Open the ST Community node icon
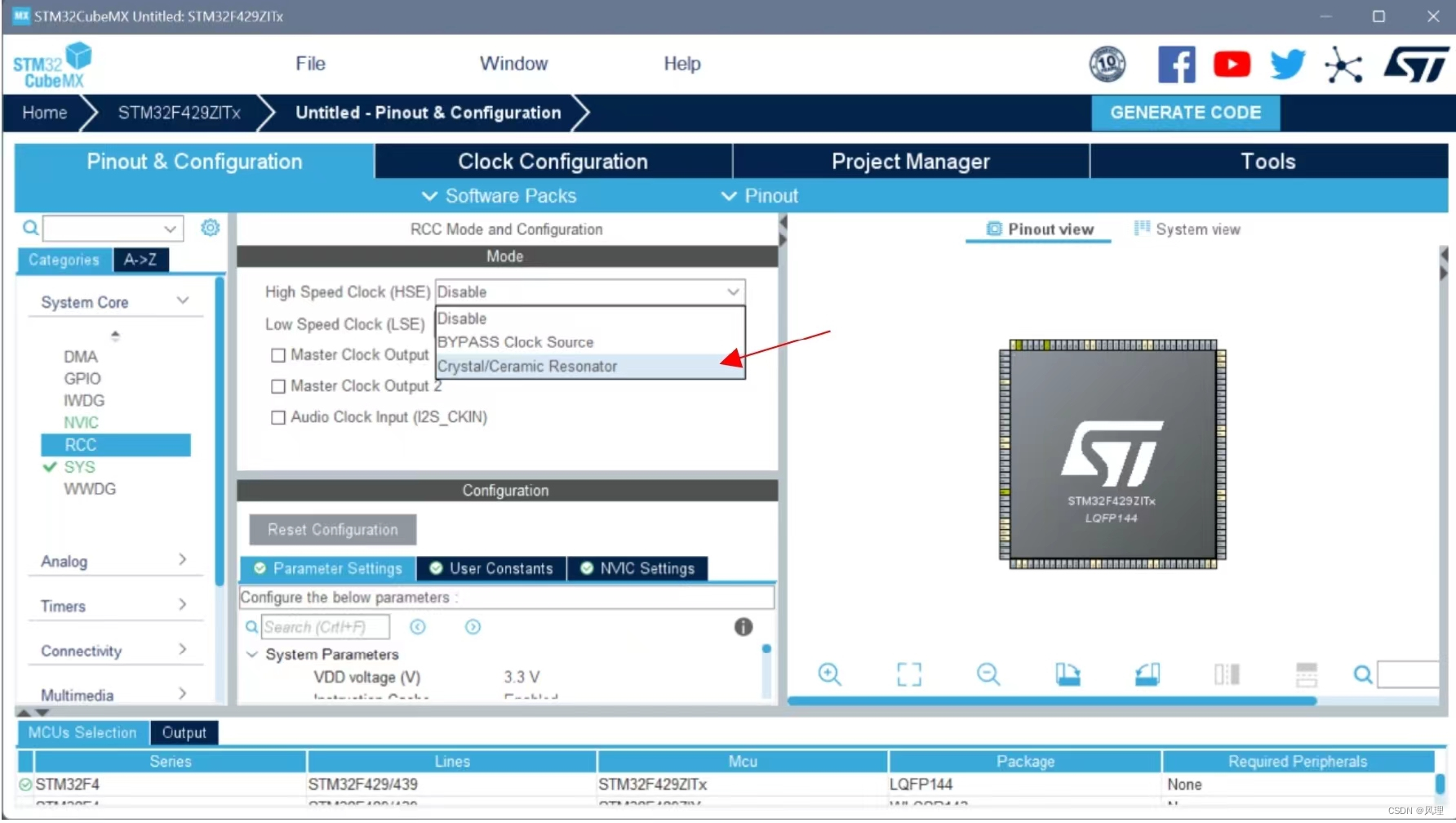 point(1343,65)
